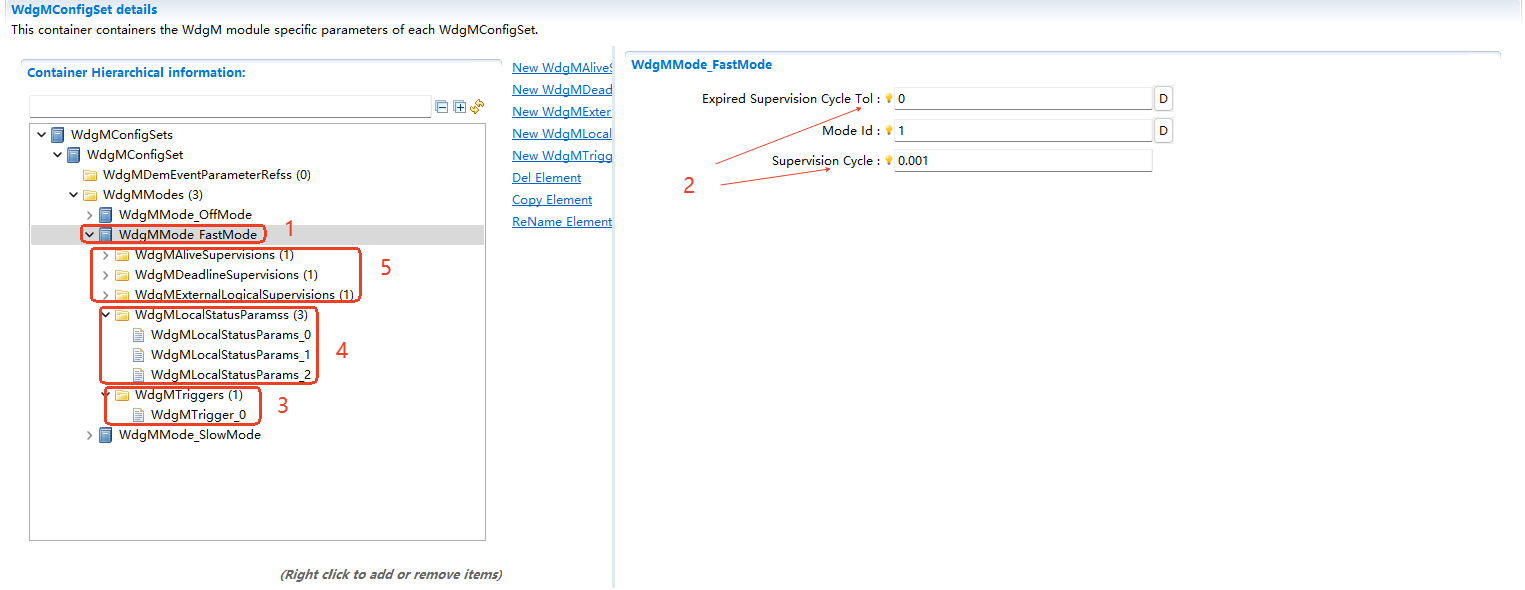Expand the WdgMAliveSupervisions folder
Viewport: 1525px width, 590px height.
click(105, 255)
